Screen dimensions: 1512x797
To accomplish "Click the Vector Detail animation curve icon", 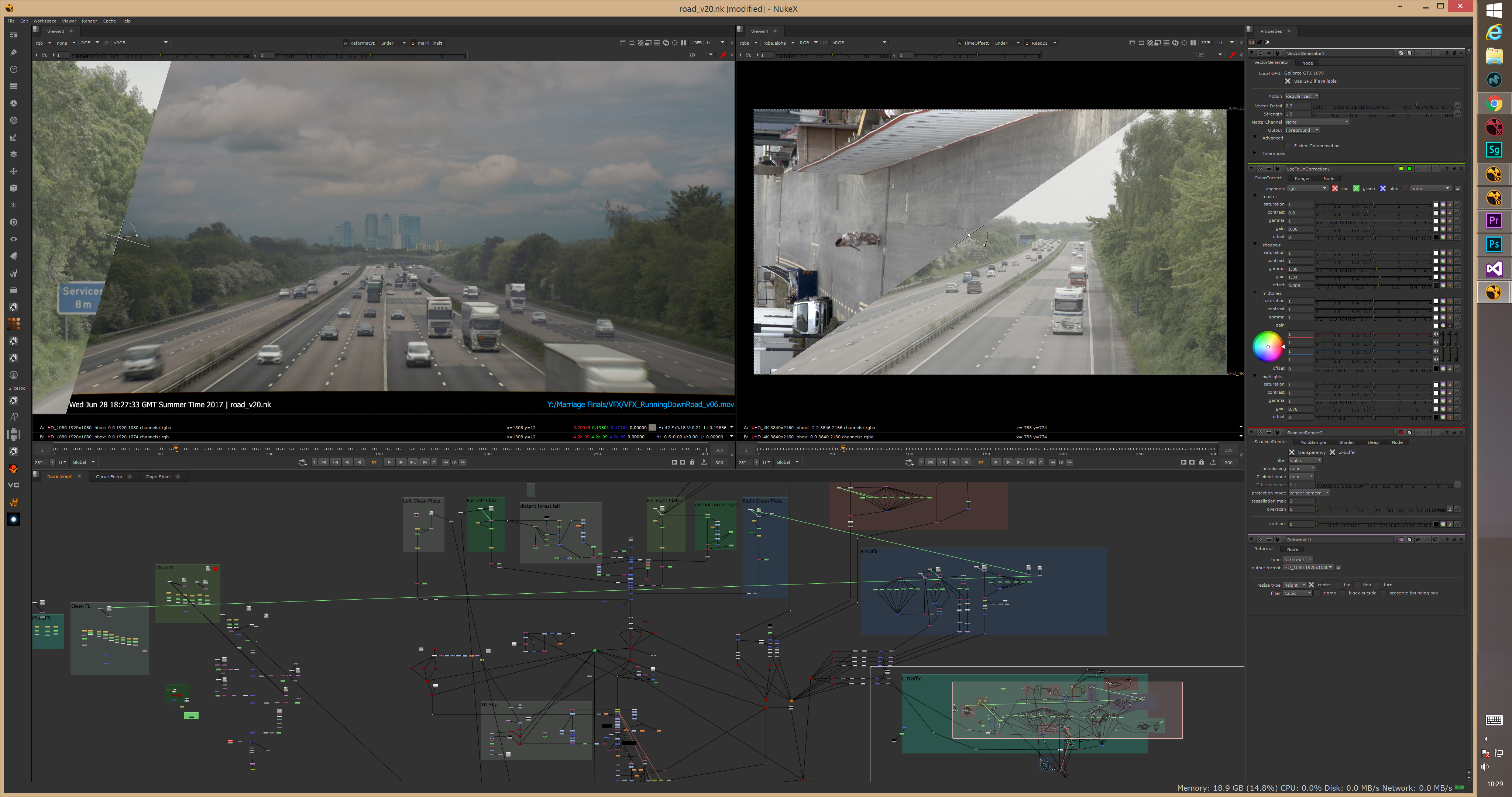I will pyautogui.click(x=1457, y=106).
